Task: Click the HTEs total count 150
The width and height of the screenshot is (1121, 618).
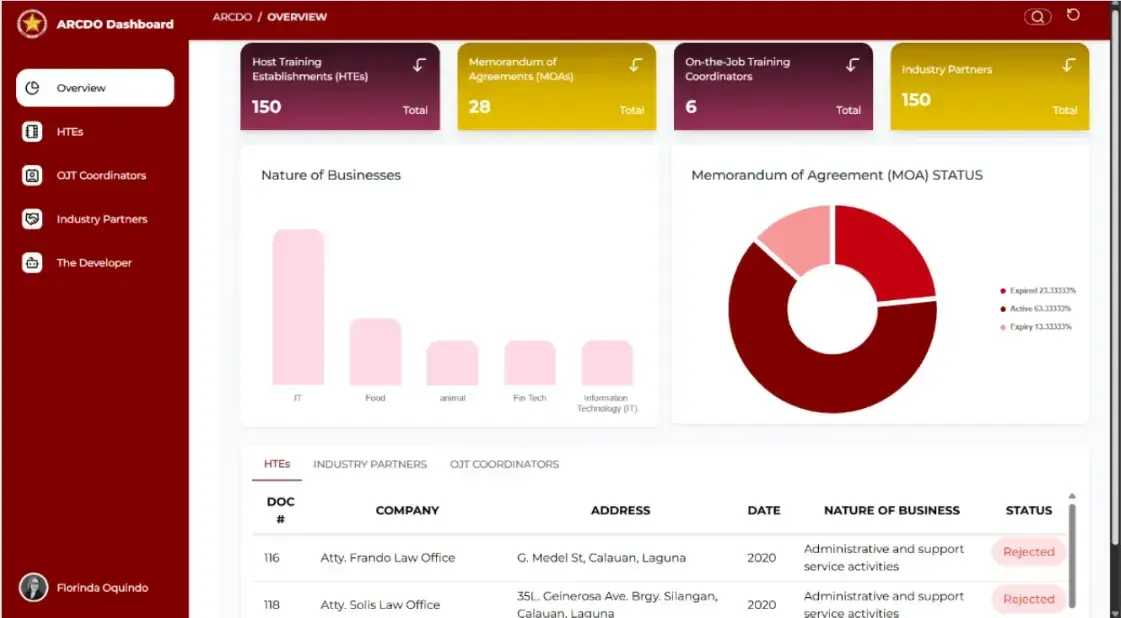Action: click(267, 107)
